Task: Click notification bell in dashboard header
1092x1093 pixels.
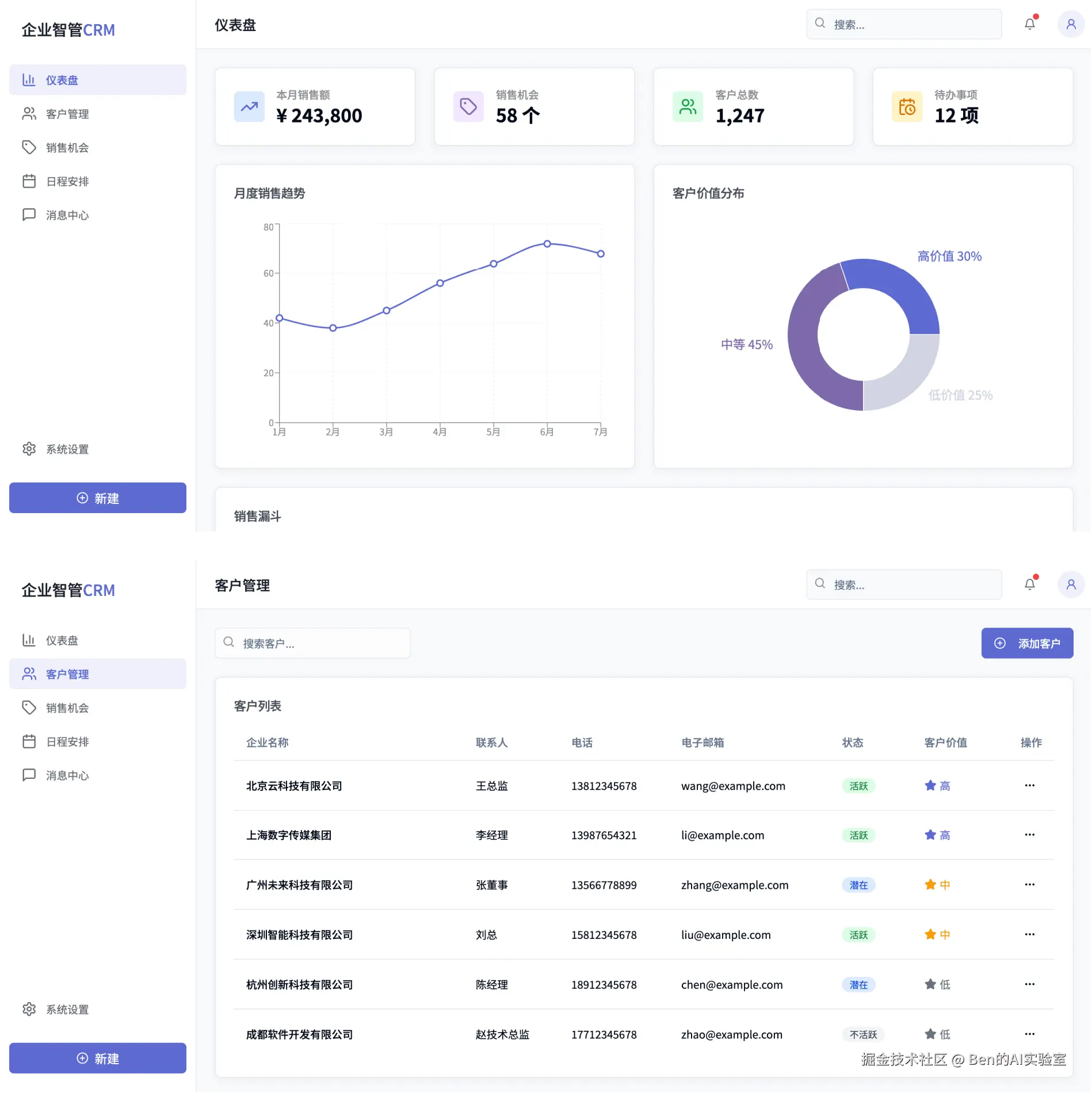Action: (1030, 24)
